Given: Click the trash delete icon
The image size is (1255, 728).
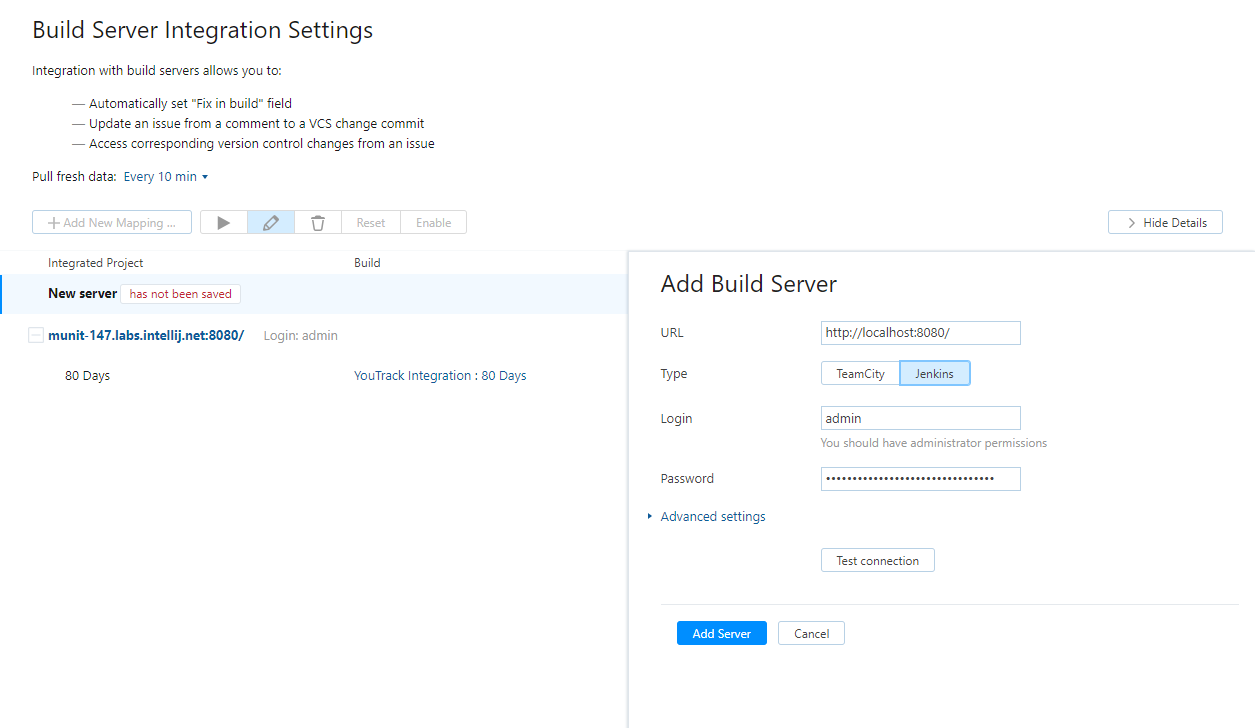Looking at the screenshot, I should point(318,223).
